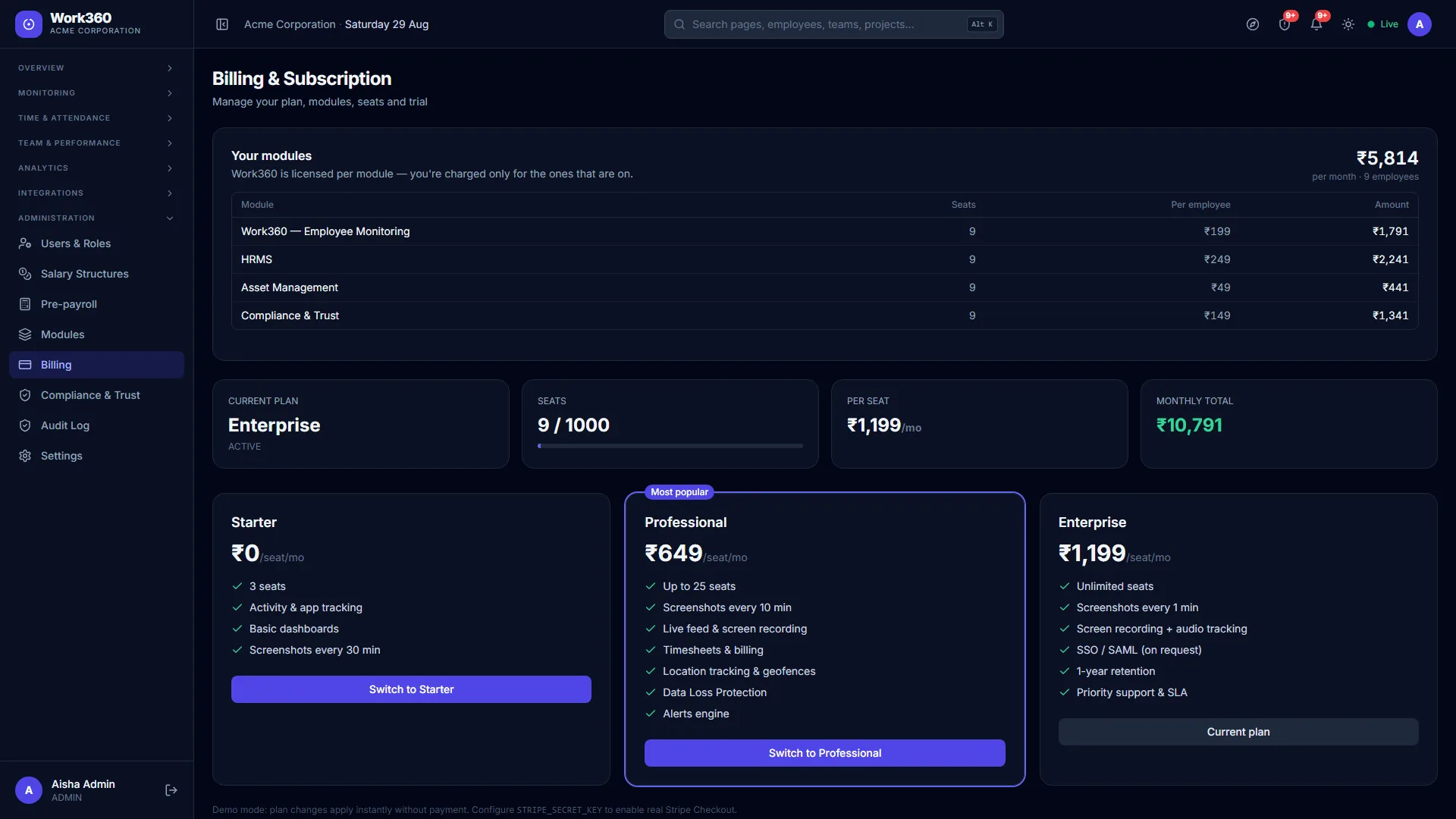This screenshot has height=819, width=1456.
Task: Click Aisha Admin profile at sidebar bottom
Action: 83,790
